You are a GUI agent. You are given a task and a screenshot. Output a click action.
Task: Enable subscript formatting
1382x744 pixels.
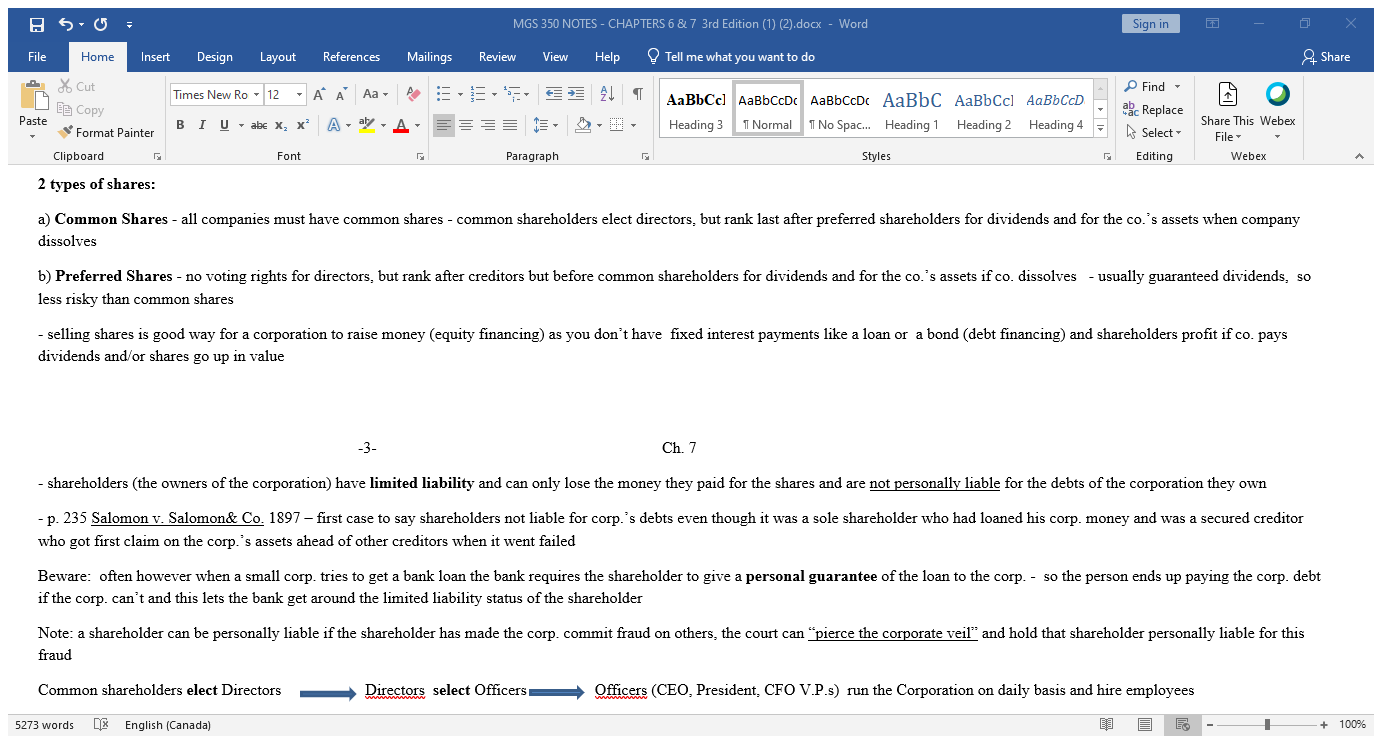point(280,124)
